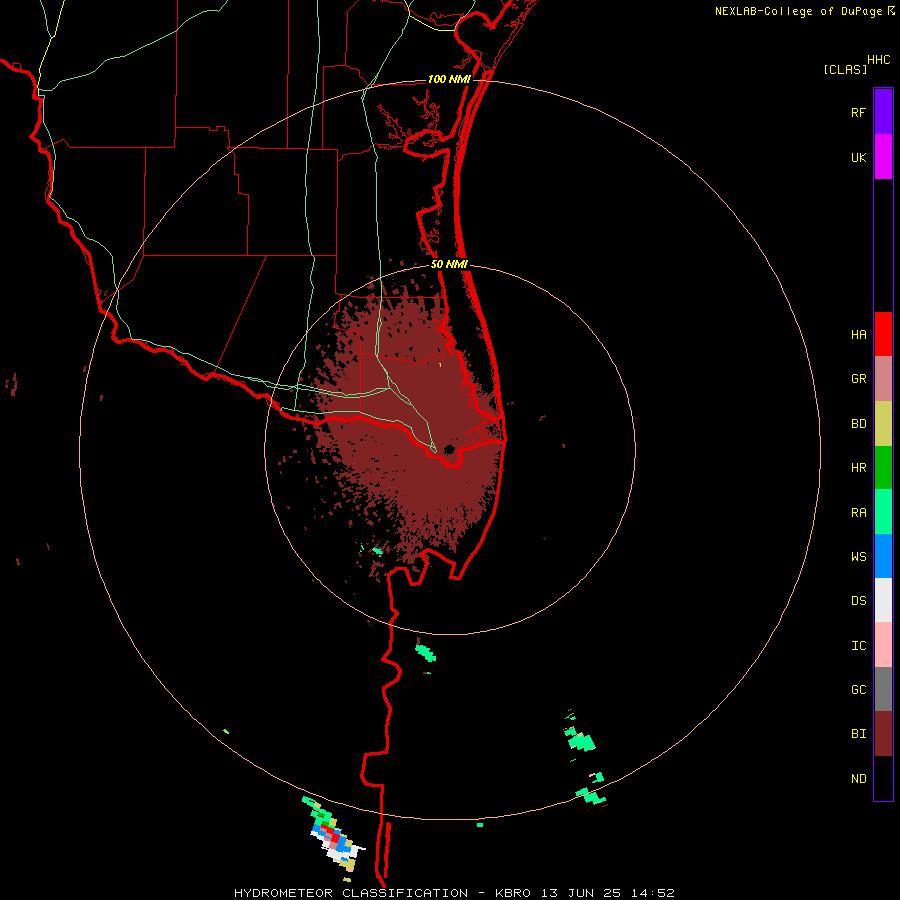Click the BI brown legend swatch

[883, 734]
